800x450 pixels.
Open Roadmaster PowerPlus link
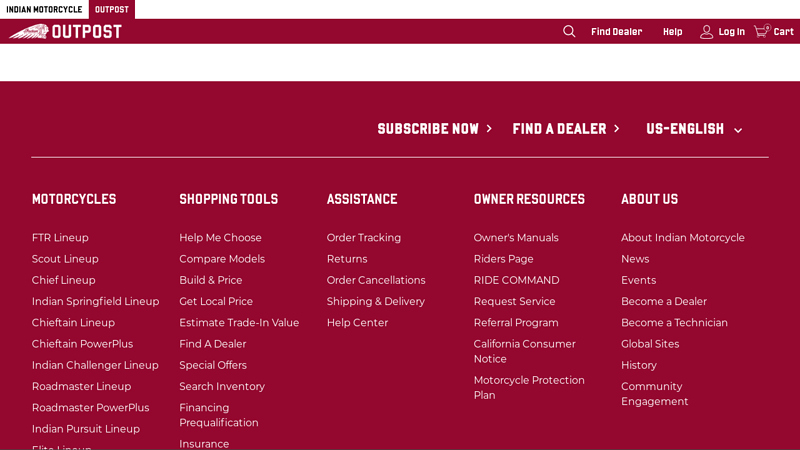pyautogui.click(x=90, y=408)
